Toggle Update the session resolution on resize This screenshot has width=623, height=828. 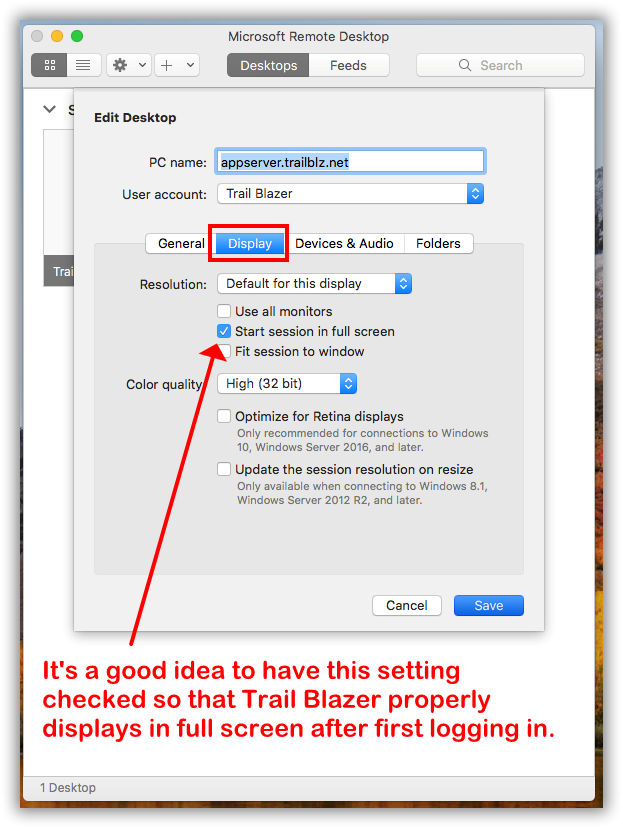(x=224, y=469)
